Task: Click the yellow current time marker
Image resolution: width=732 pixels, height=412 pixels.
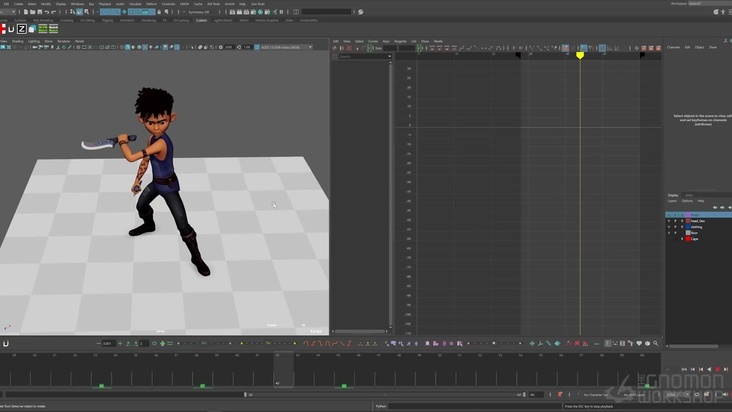Action: pos(579,55)
